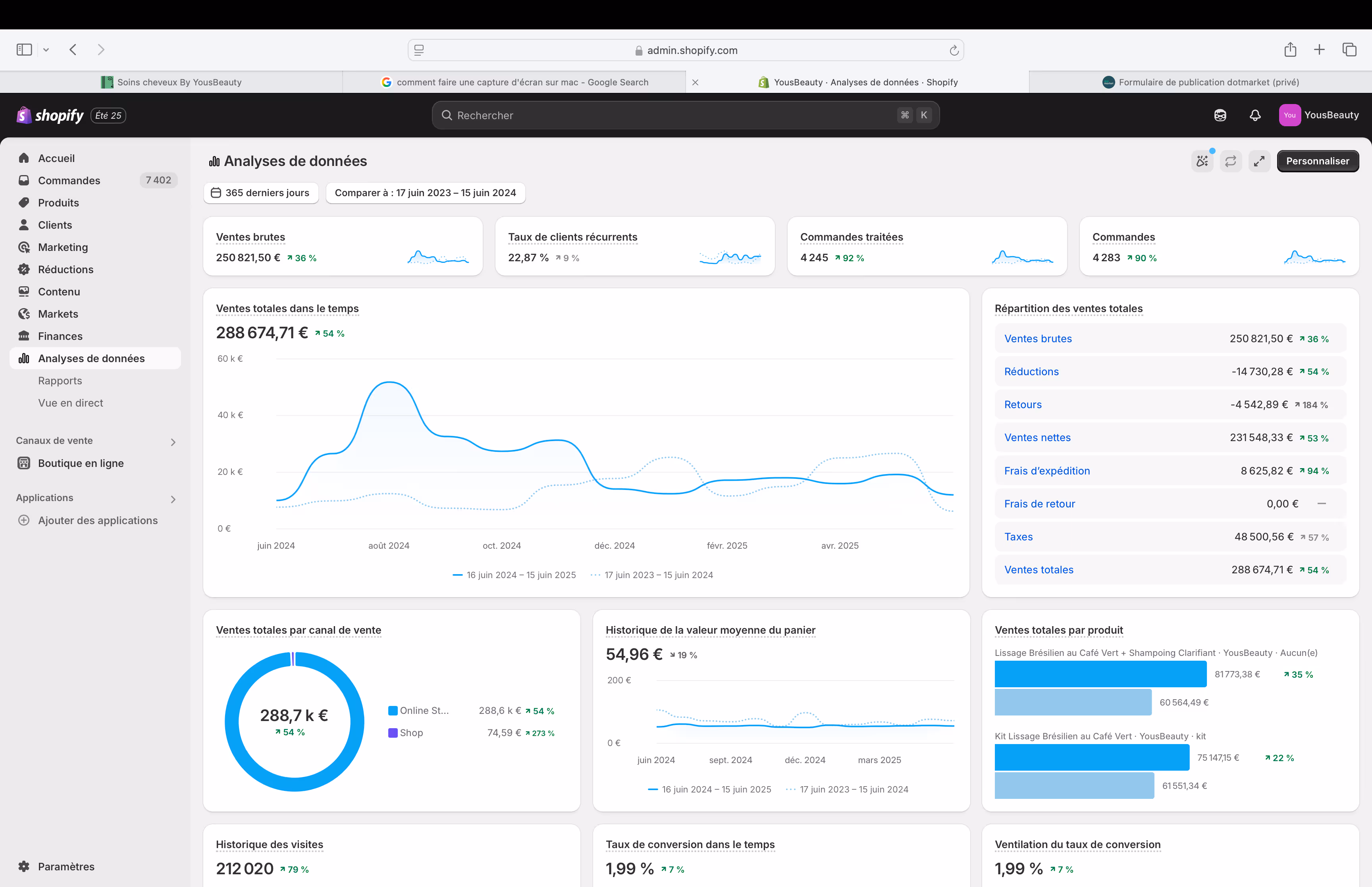This screenshot has height=887, width=1372.
Task: Click the Online Store blue legend swatch
Action: (393, 711)
